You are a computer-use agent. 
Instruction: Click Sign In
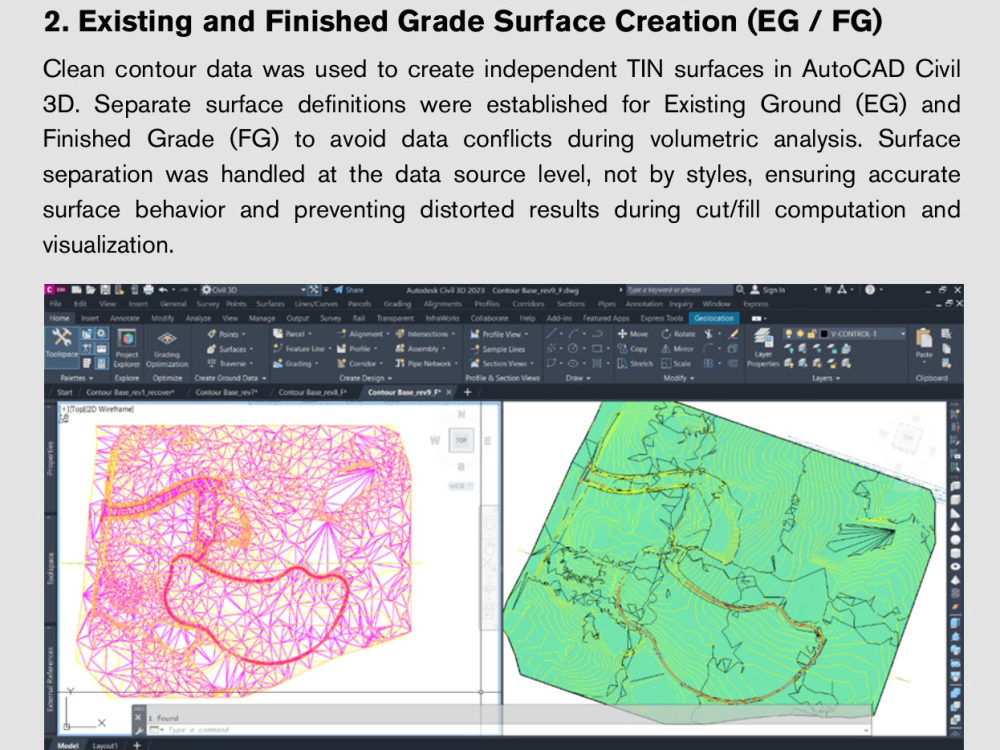767,290
